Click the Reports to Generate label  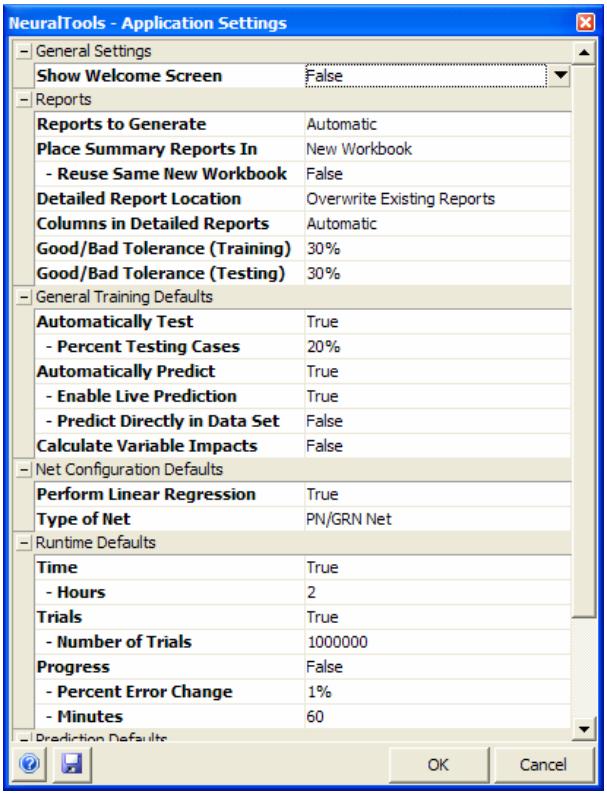coord(121,124)
